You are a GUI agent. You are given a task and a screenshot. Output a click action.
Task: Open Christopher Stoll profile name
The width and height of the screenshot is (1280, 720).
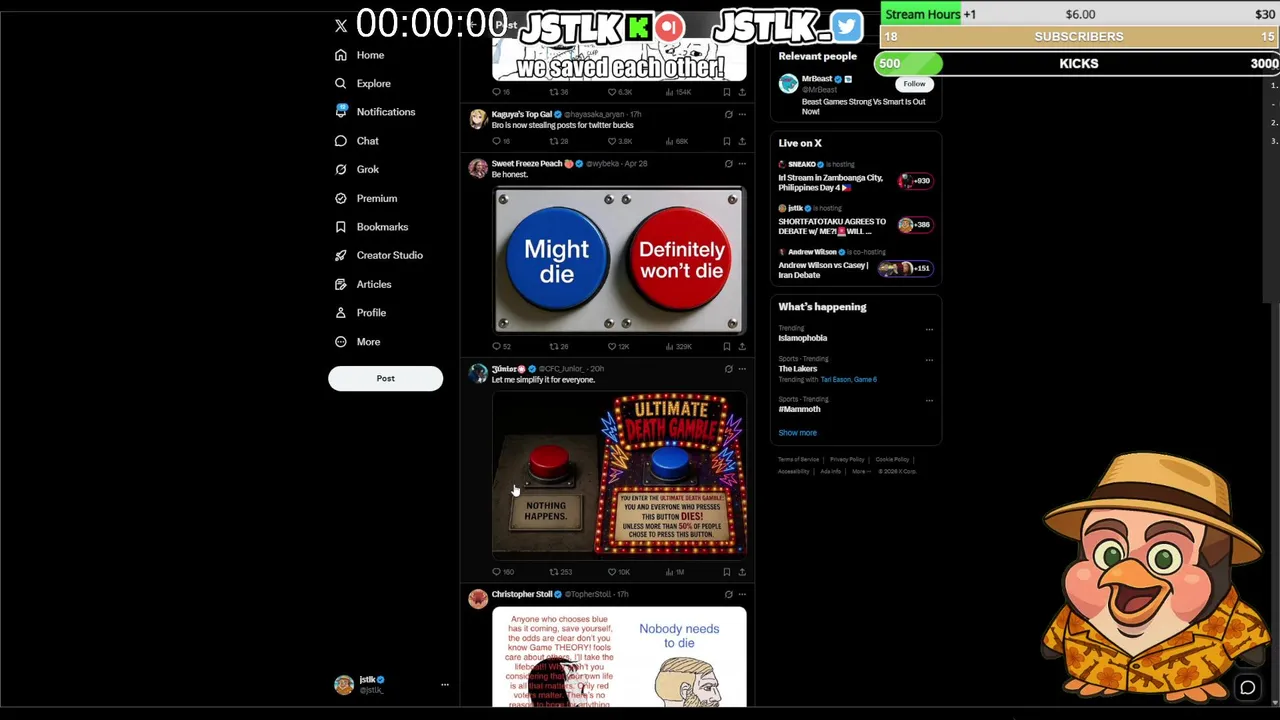522,594
